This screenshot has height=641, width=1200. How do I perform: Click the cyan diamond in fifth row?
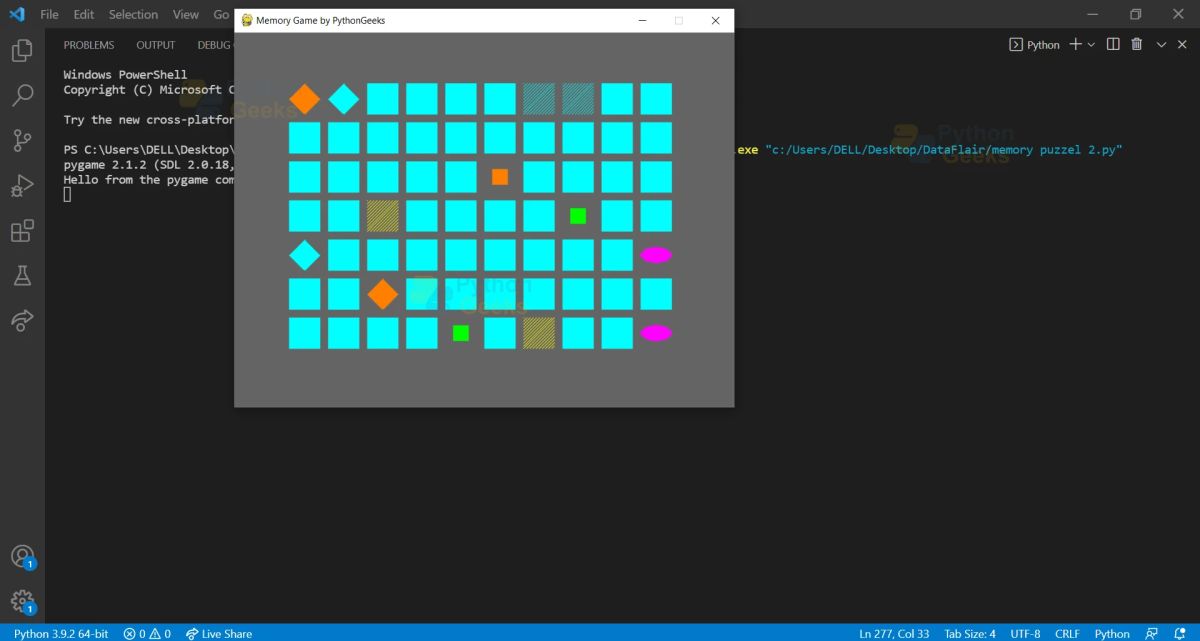click(305, 255)
